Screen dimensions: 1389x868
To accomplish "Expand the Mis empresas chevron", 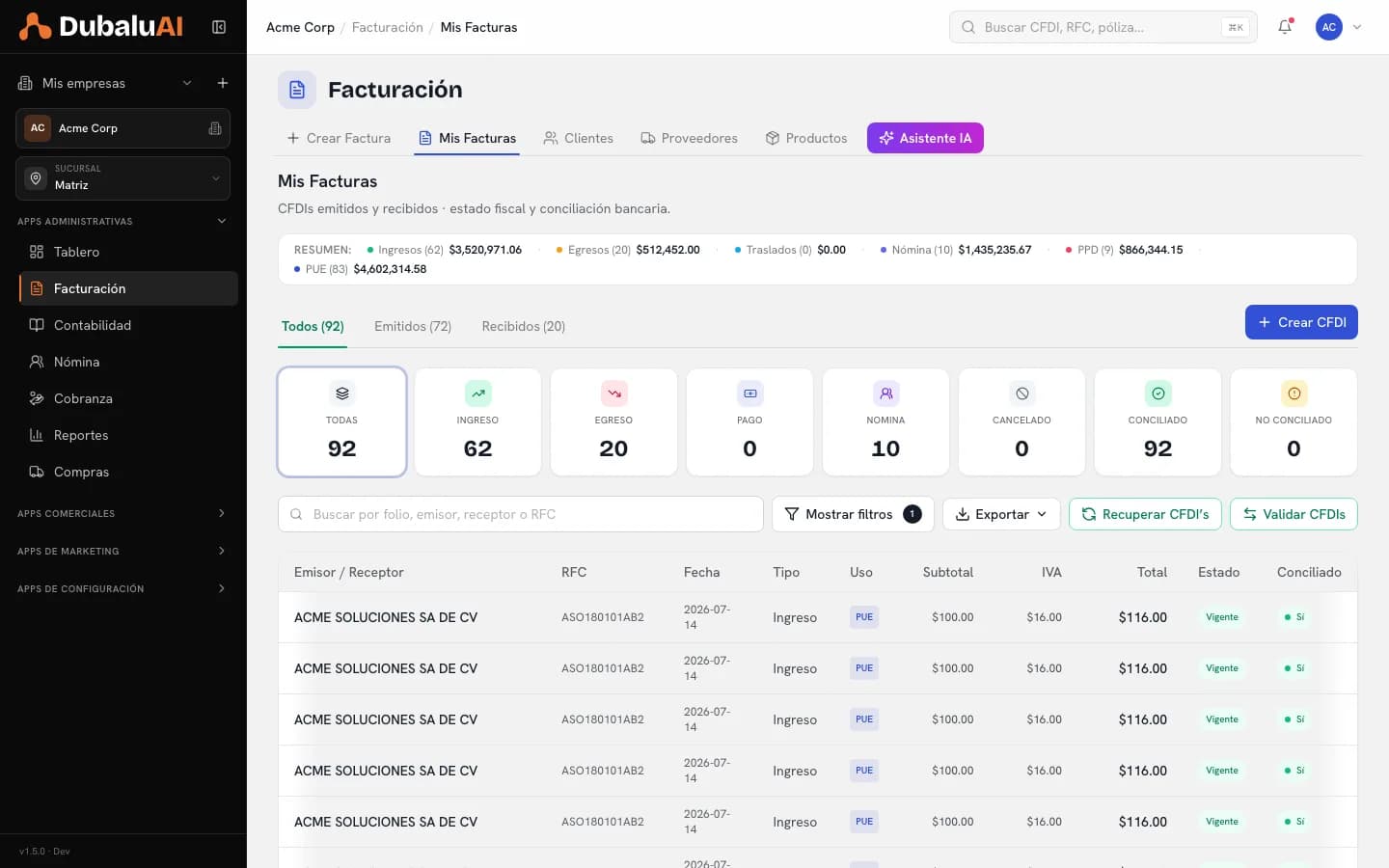I will click(187, 83).
